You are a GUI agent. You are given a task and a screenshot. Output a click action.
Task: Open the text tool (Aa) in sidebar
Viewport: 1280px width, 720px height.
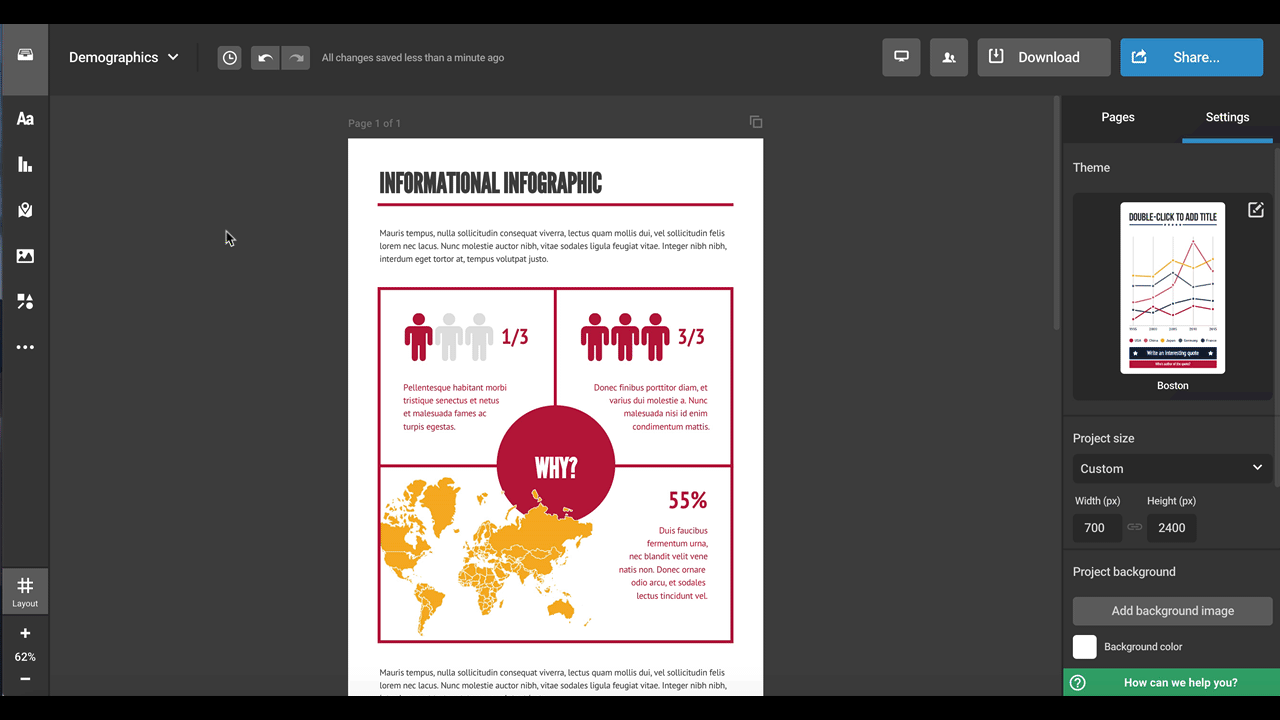coord(25,119)
